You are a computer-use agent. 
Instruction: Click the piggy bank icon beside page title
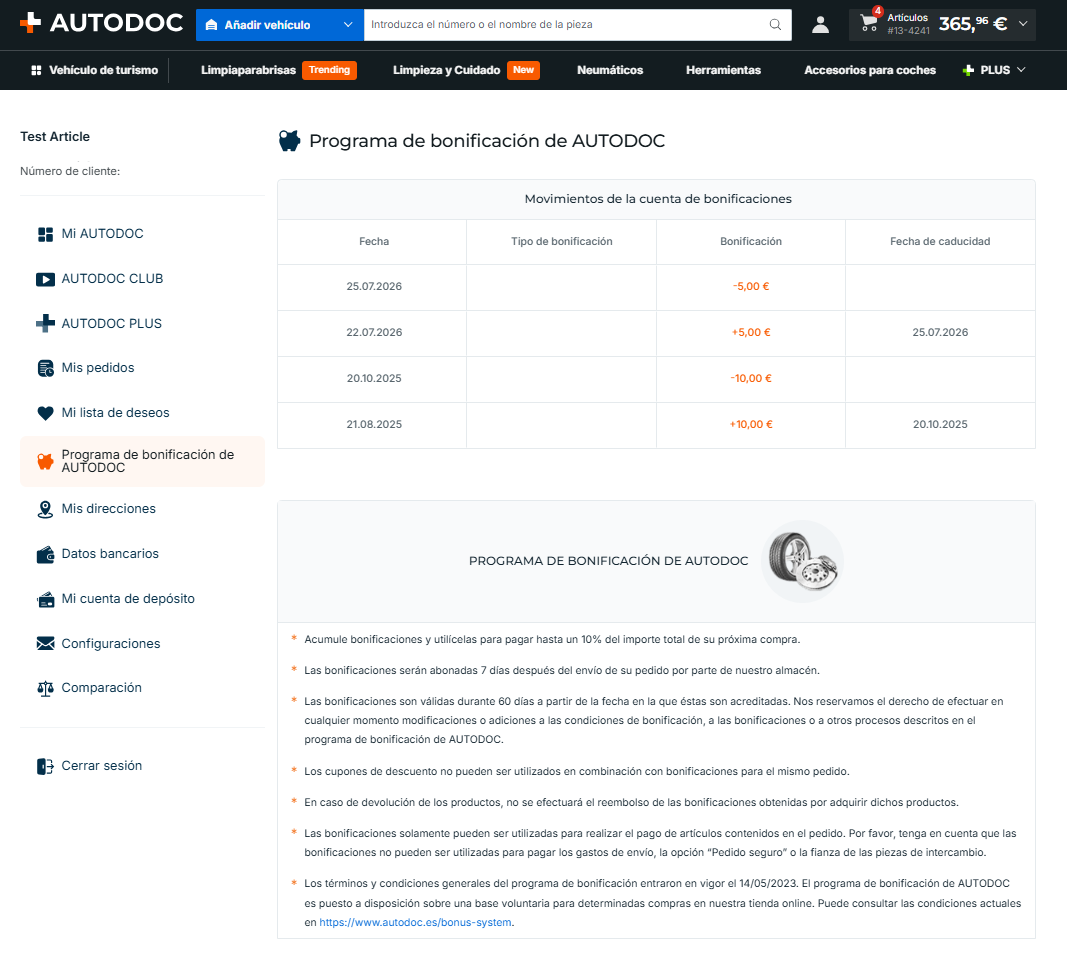[289, 141]
